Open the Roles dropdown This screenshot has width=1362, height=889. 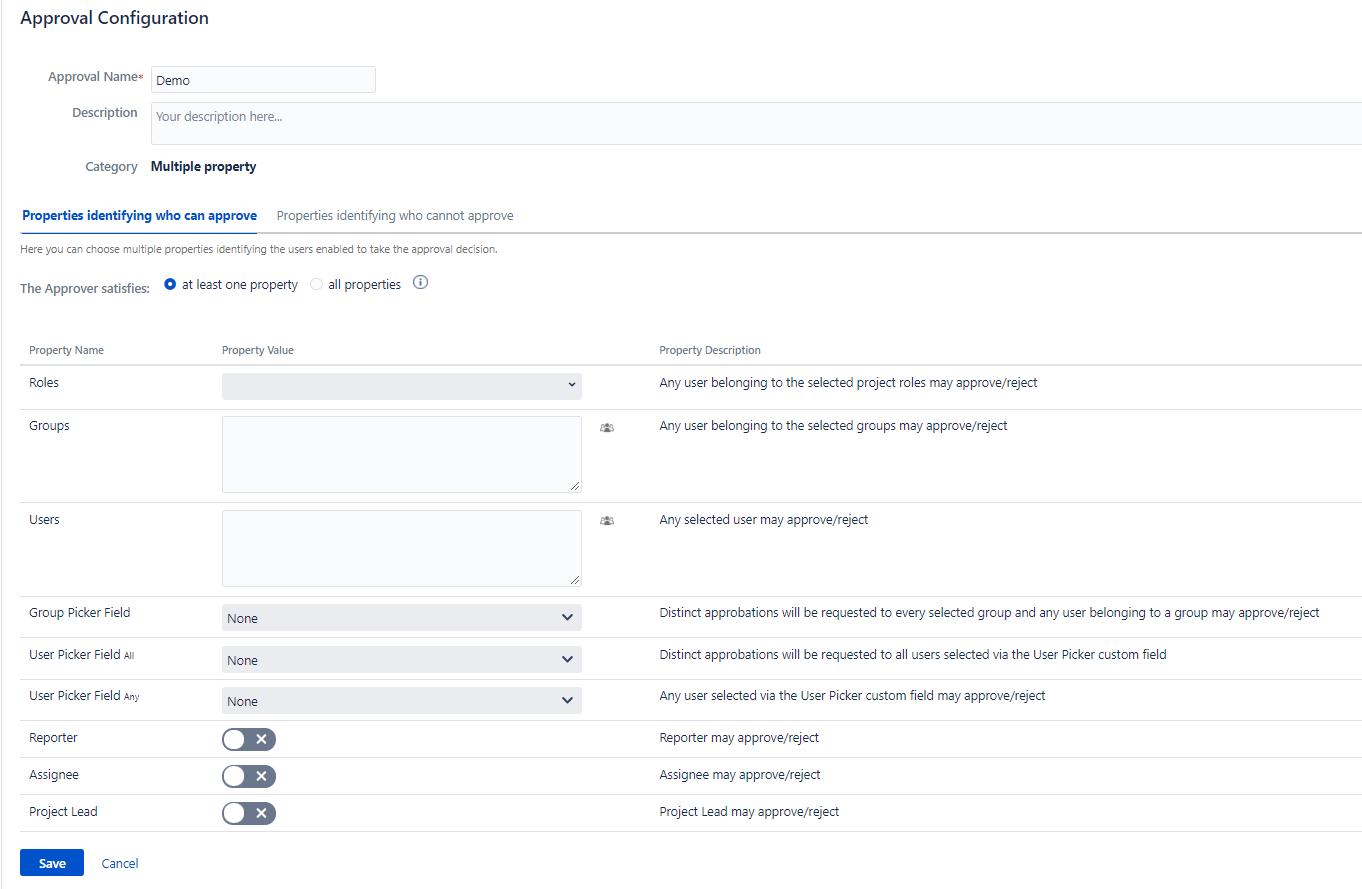point(401,385)
